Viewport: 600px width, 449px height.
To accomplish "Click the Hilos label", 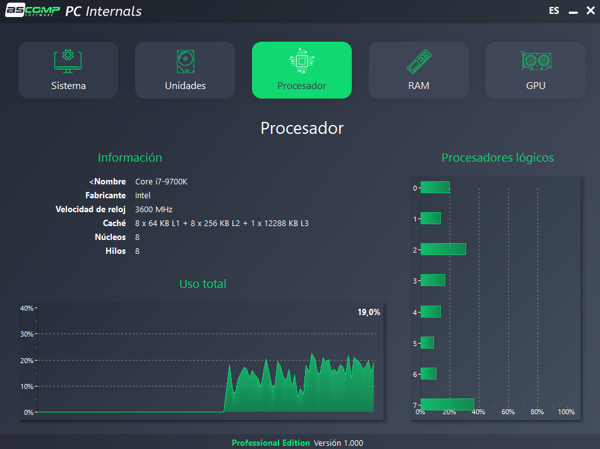I will (116, 251).
